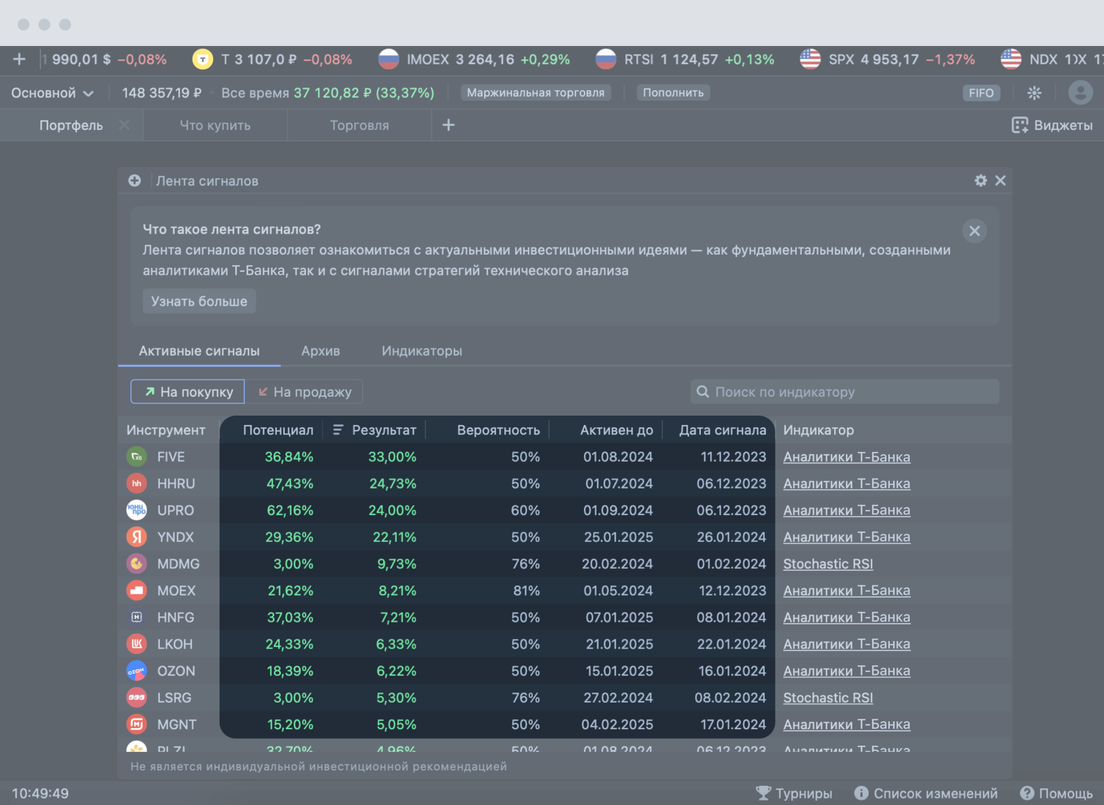Click the MOEX instrument logo
The width and height of the screenshot is (1104, 805).
tap(137, 591)
